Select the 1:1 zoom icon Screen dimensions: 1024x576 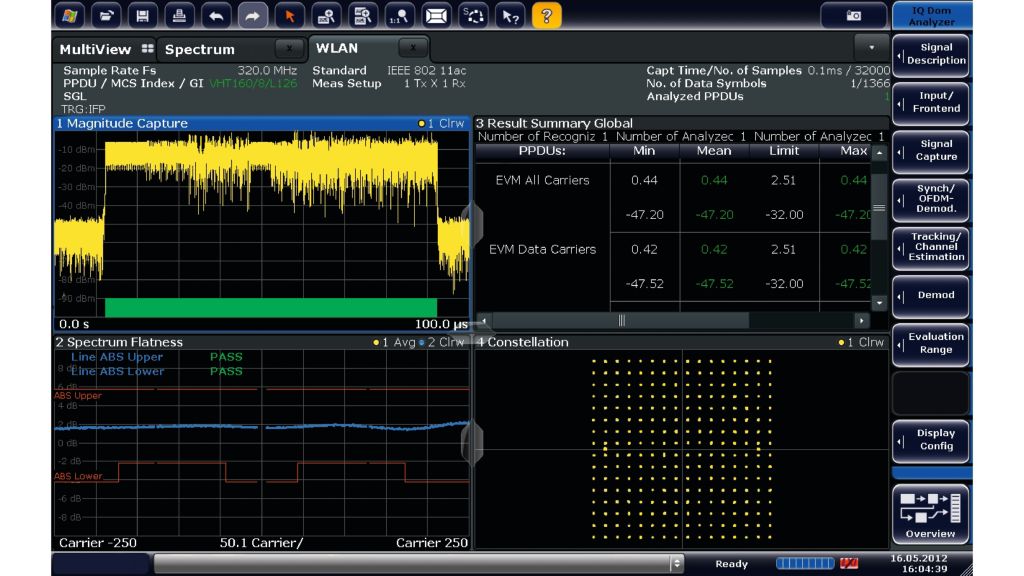point(400,16)
